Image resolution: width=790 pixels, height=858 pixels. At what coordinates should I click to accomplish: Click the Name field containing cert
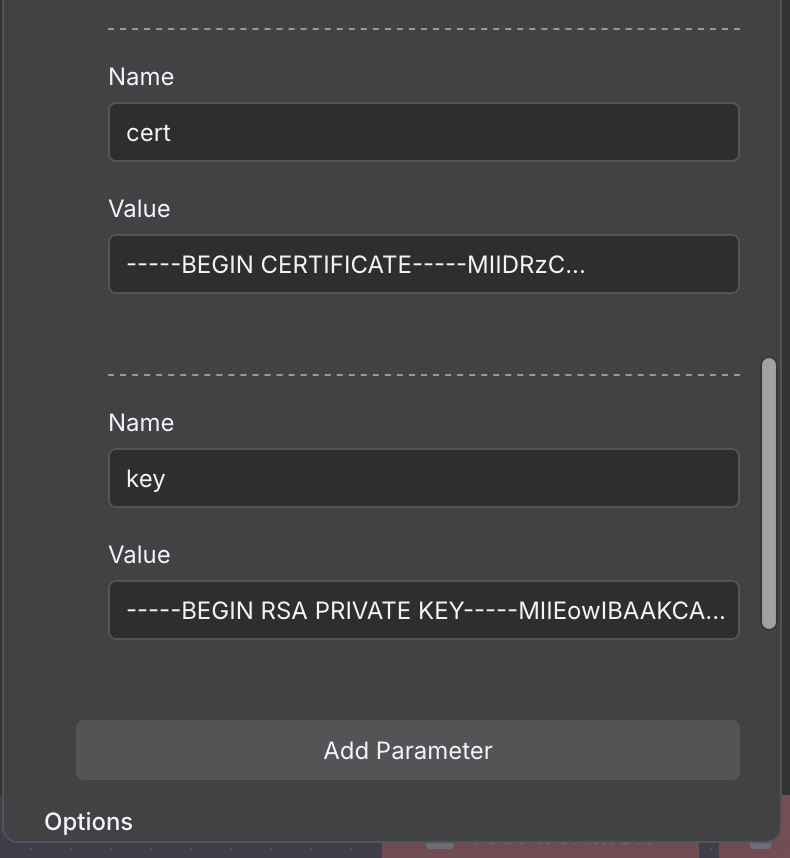(423, 132)
